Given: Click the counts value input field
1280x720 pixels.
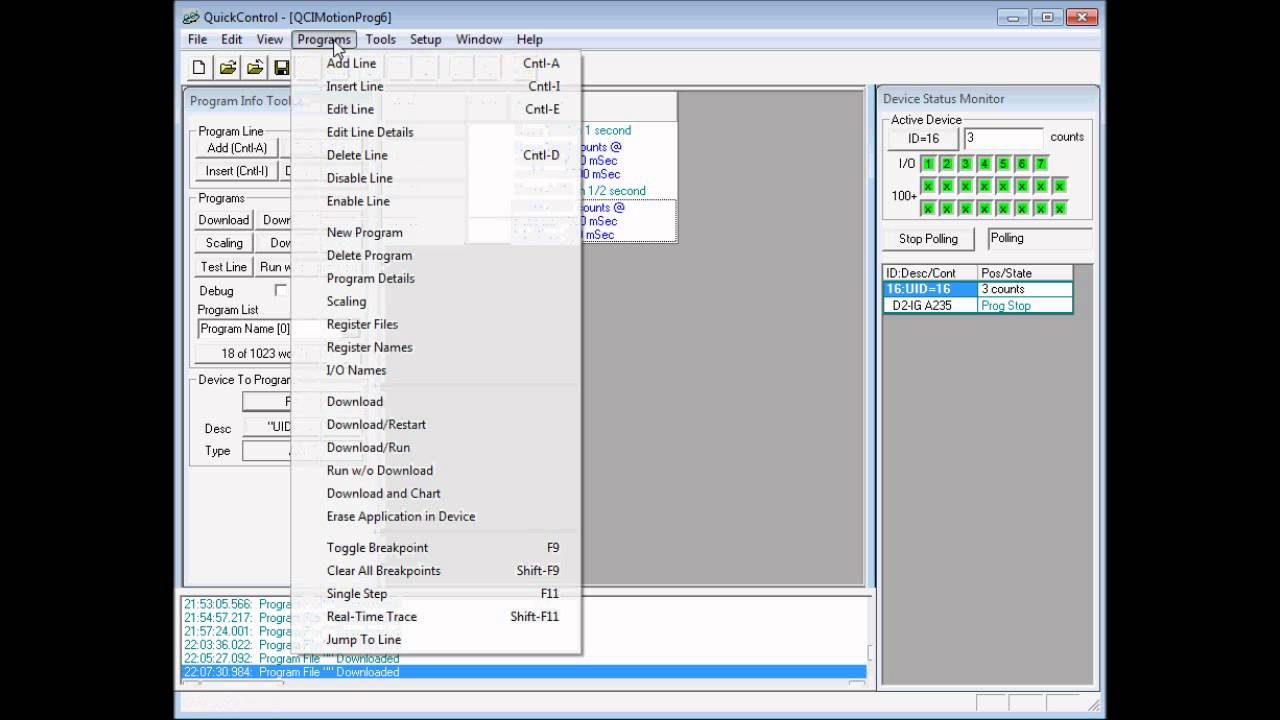Looking at the screenshot, I should 1003,138.
